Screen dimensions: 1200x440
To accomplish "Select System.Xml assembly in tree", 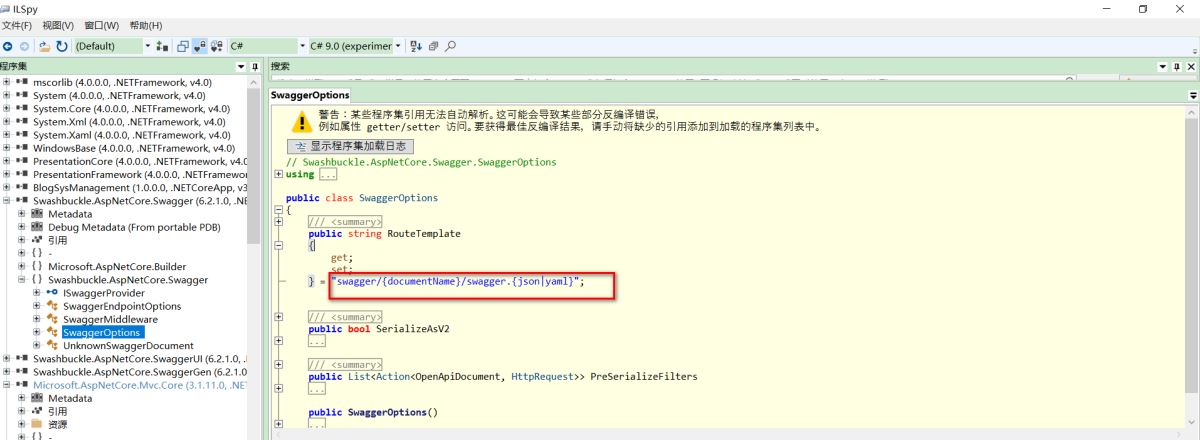I will (x=129, y=121).
